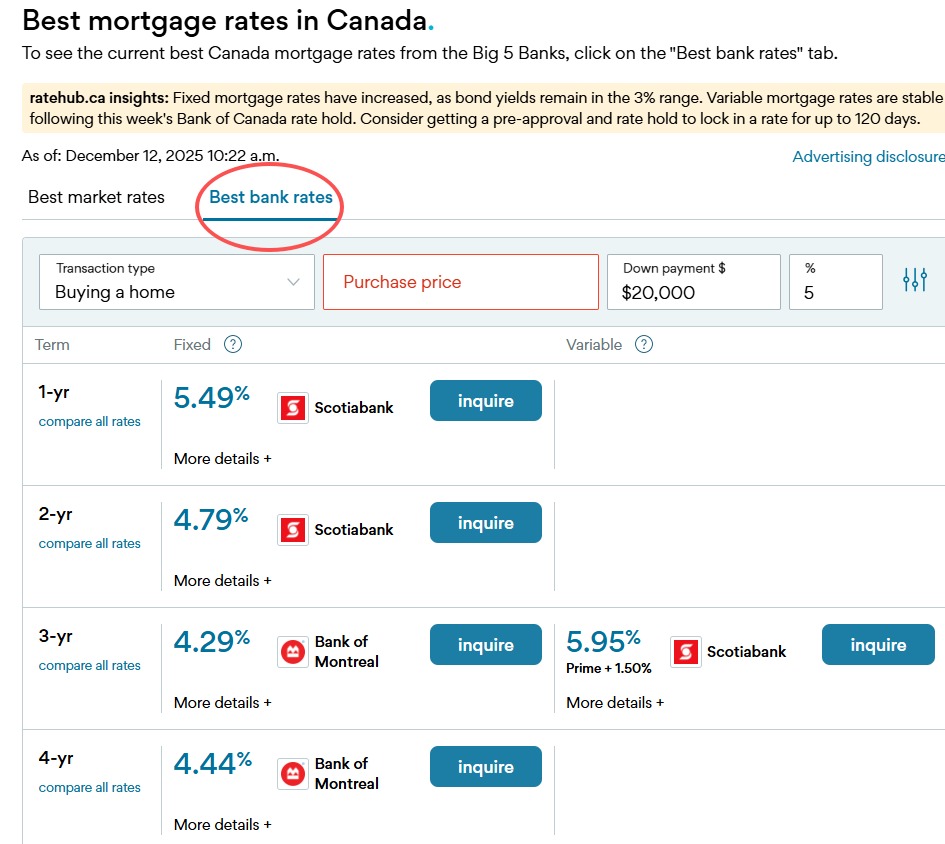Select the Best bank rates tab
Image resolution: width=945 pixels, height=844 pixels.
click(271, 197)
